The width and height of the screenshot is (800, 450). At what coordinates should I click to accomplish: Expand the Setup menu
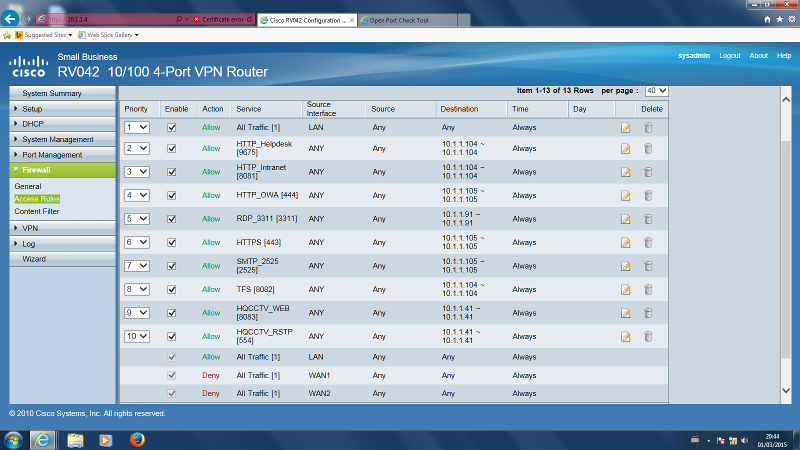(x=62, y=109)
